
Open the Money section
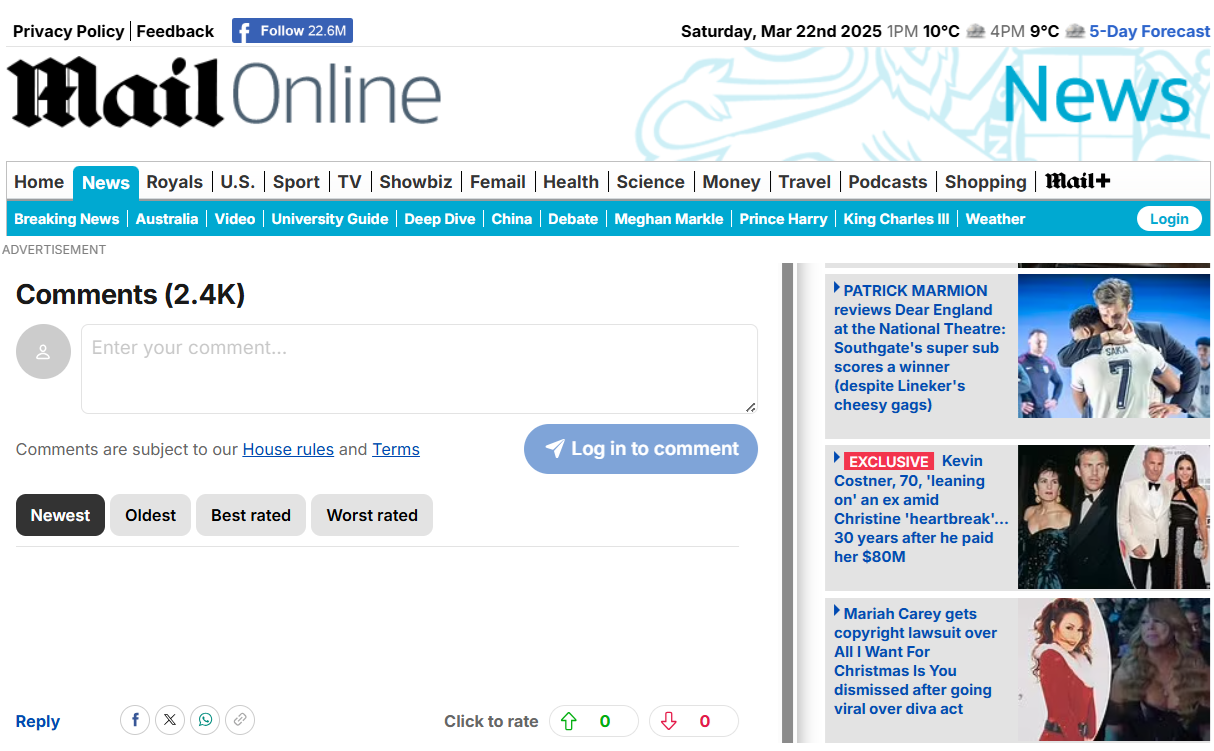click(731, 182)
